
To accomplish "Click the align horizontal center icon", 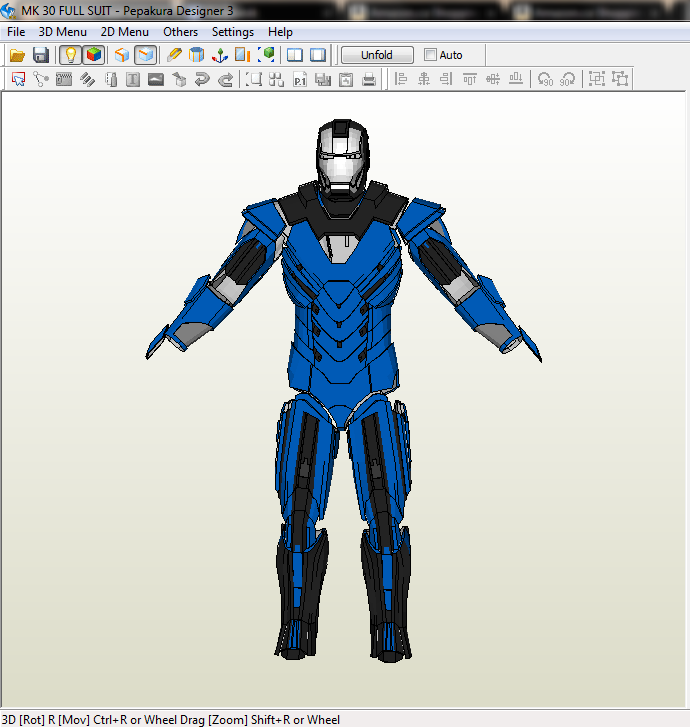I will (423, 79).
